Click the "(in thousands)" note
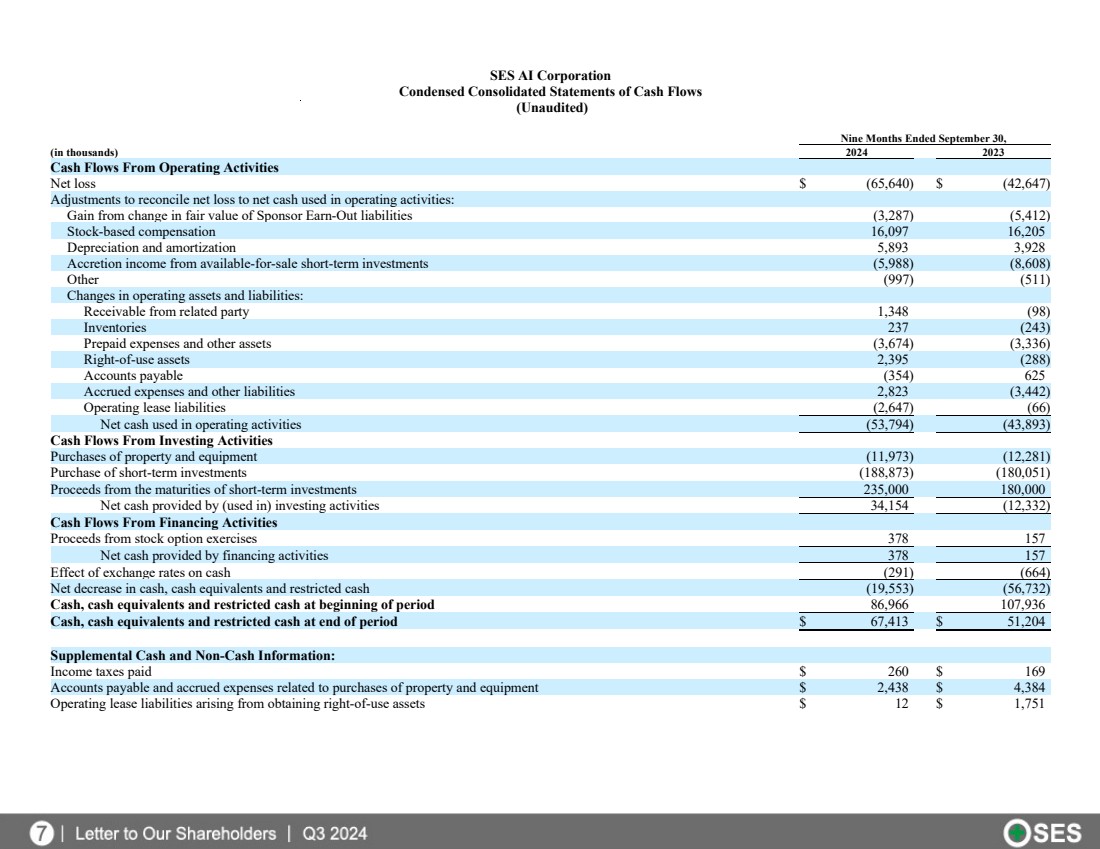 pyautogui.click(x=84, y=152)
